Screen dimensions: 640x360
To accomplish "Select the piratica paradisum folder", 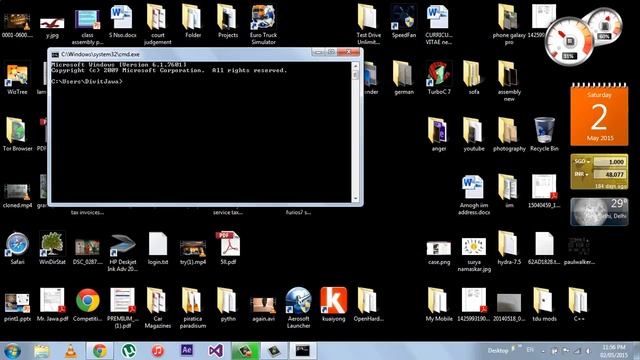I will point(193,308).
